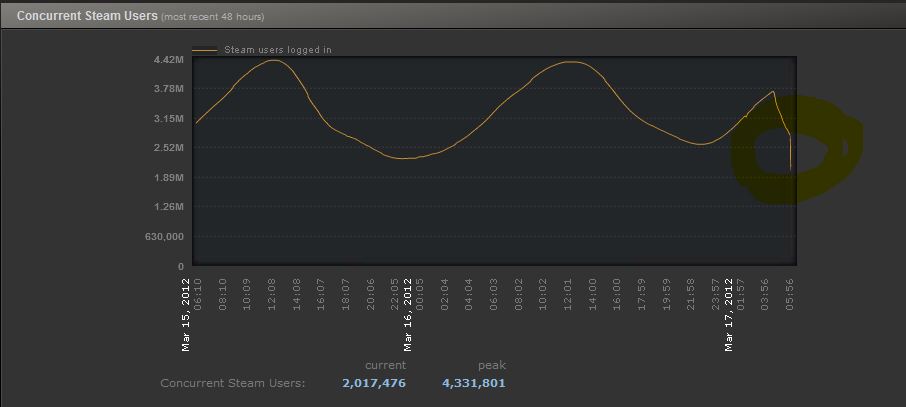The image size is (906, 407).
Task: Click the 3.15M y-axis label
Action: click(169, 118)
